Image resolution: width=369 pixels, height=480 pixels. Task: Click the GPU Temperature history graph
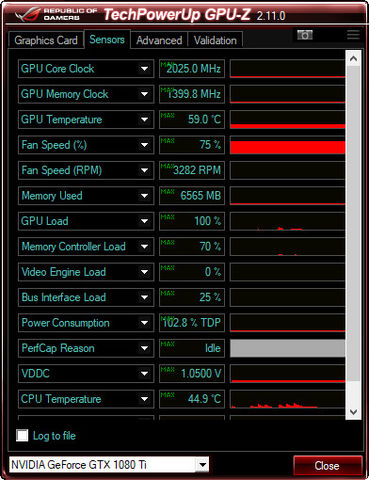pos(288,119)
